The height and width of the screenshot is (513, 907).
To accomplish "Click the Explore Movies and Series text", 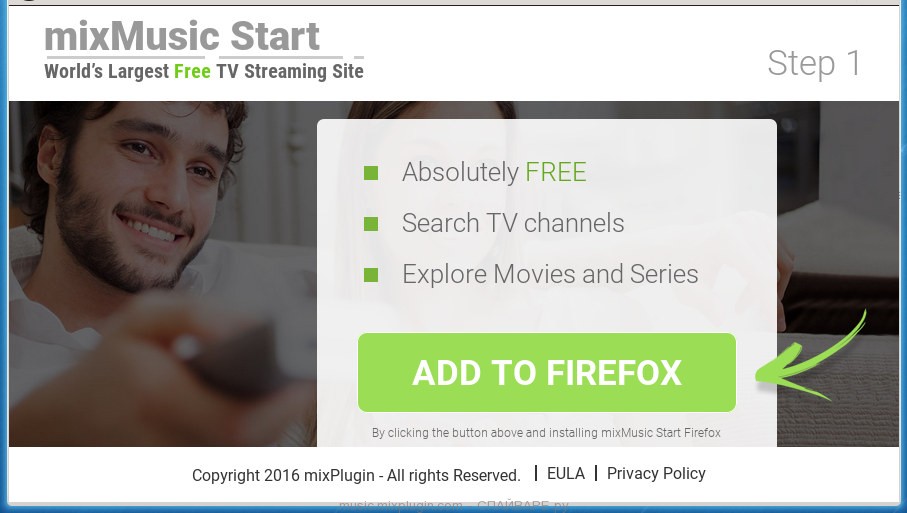I will pos(550,274).
